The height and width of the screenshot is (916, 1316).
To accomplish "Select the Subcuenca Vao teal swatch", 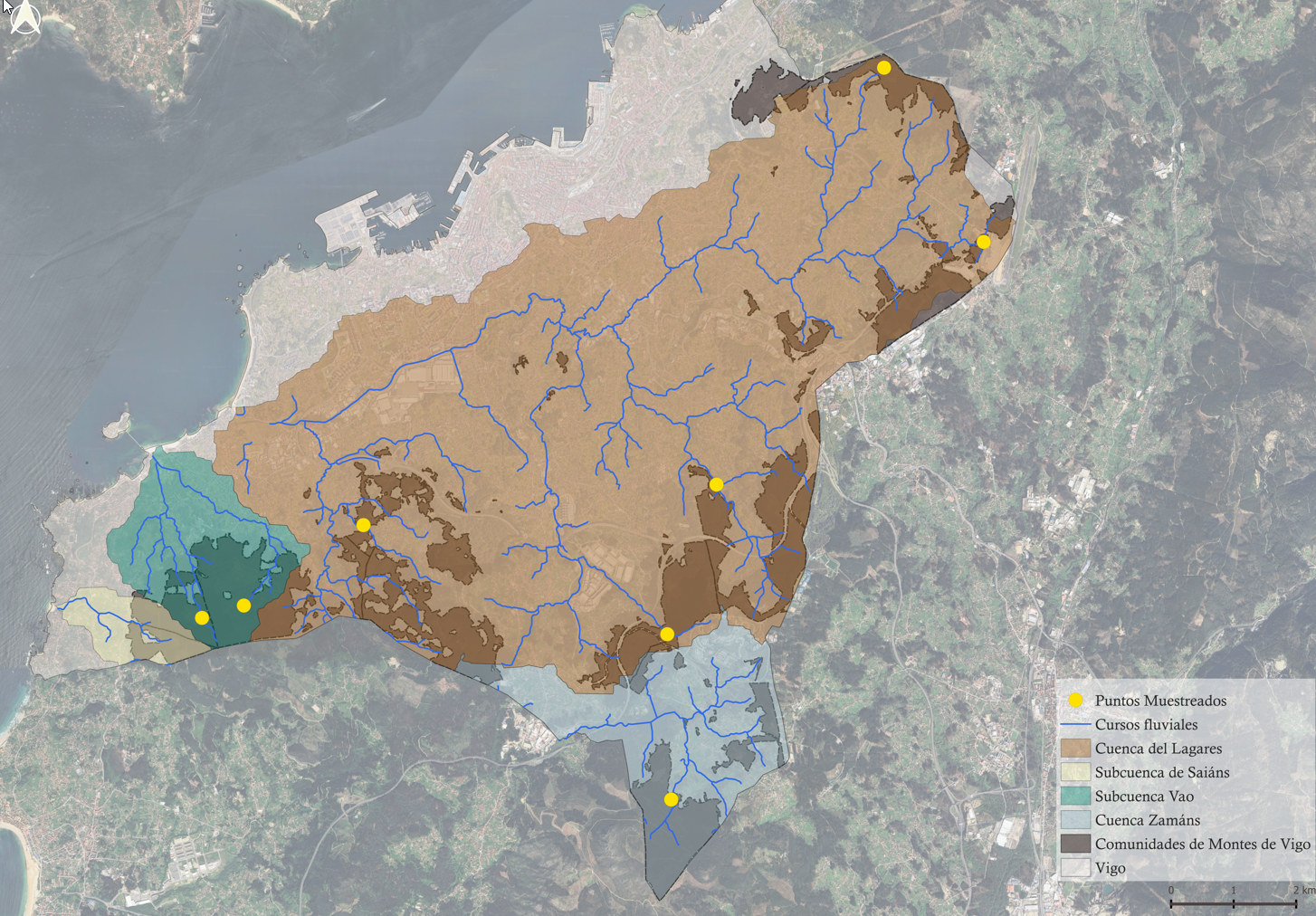I will pyautogui.click(x=1075, y=797).
